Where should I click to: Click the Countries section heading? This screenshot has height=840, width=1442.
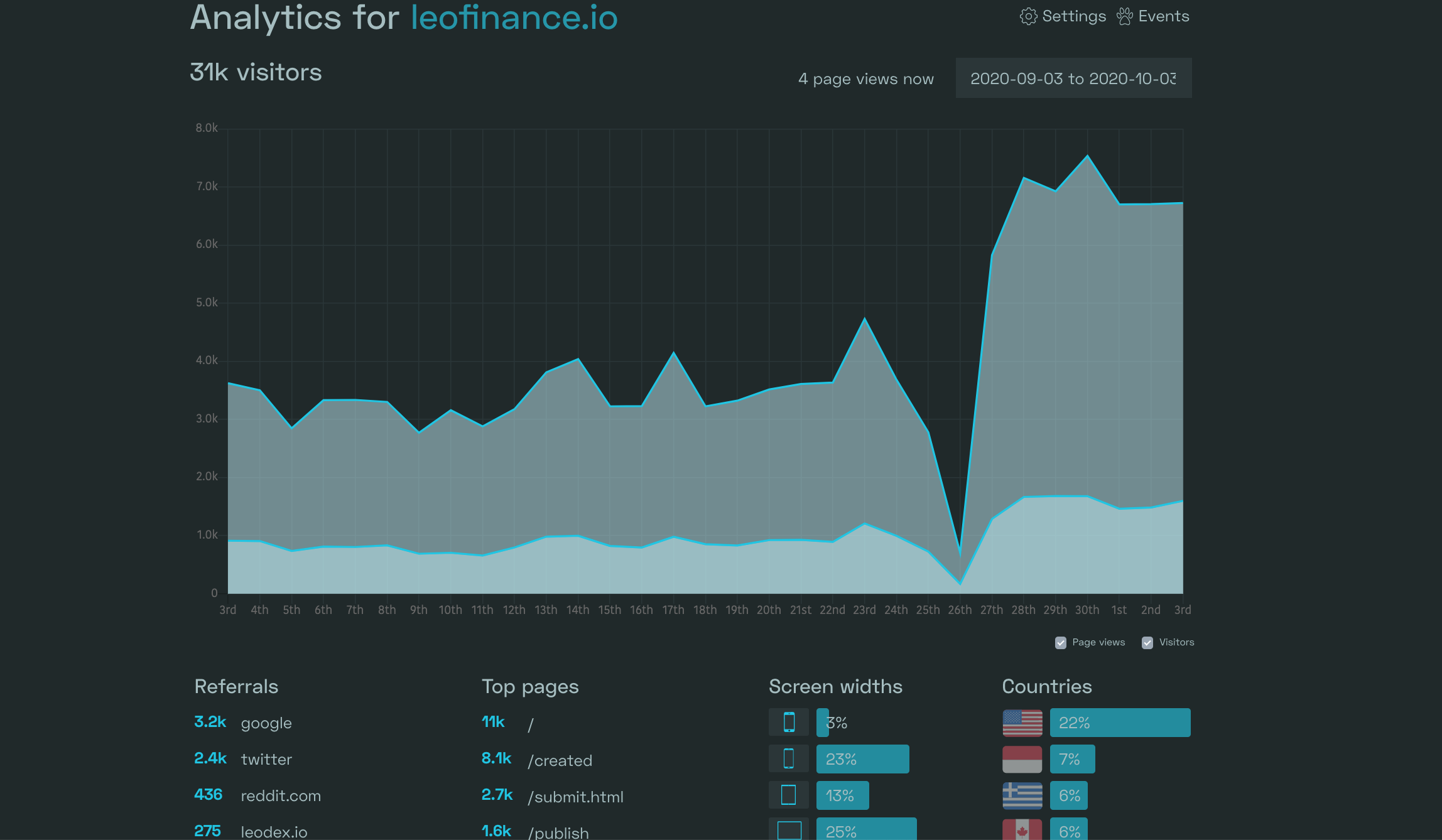pyautogui.click(x=1047, y=686)
